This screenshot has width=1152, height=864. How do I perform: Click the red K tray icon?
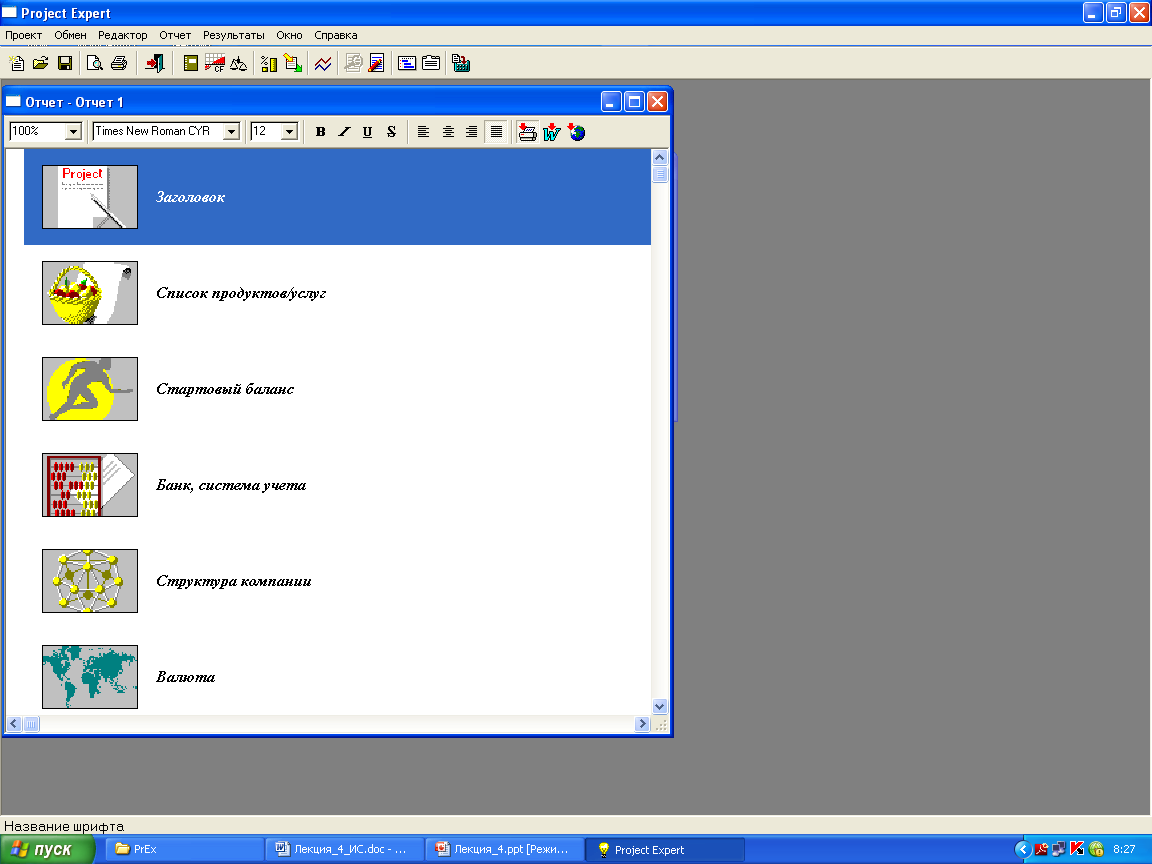tap(1077, 849)
